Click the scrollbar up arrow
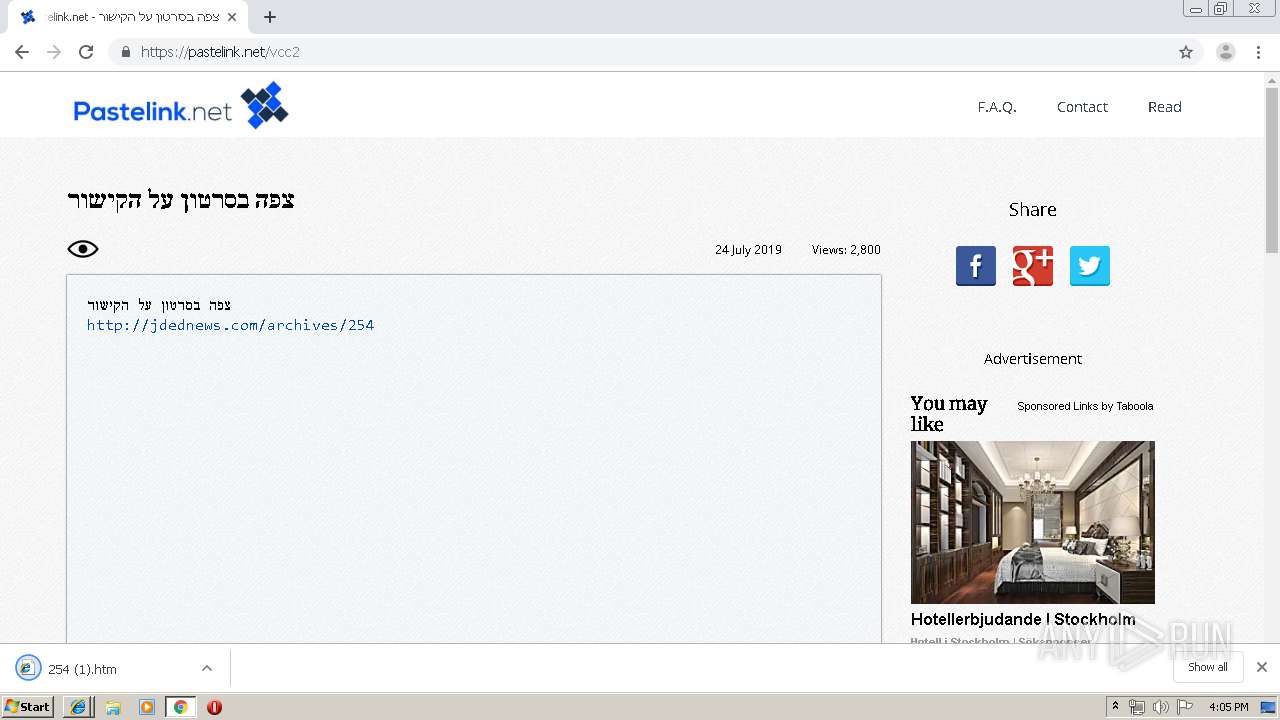This screenshot has height=720, width=1280. [x=1272, y=79]
